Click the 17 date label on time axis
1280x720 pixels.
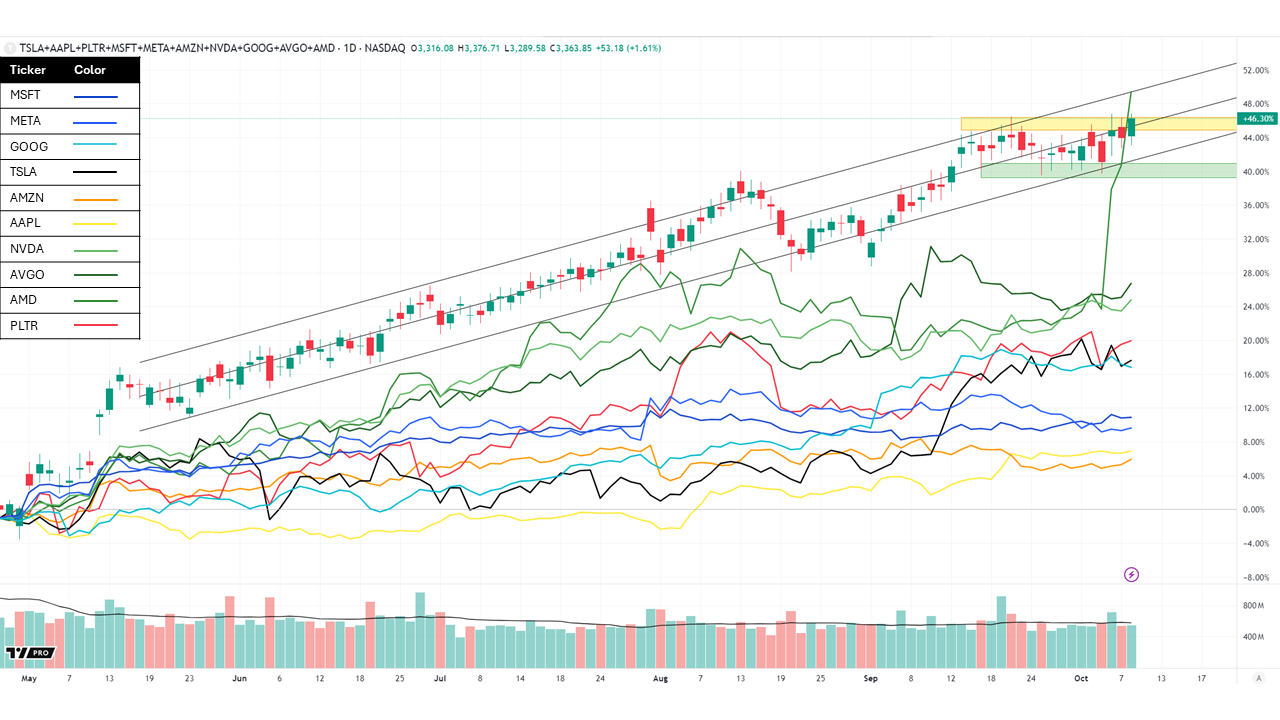[1201, 678]
